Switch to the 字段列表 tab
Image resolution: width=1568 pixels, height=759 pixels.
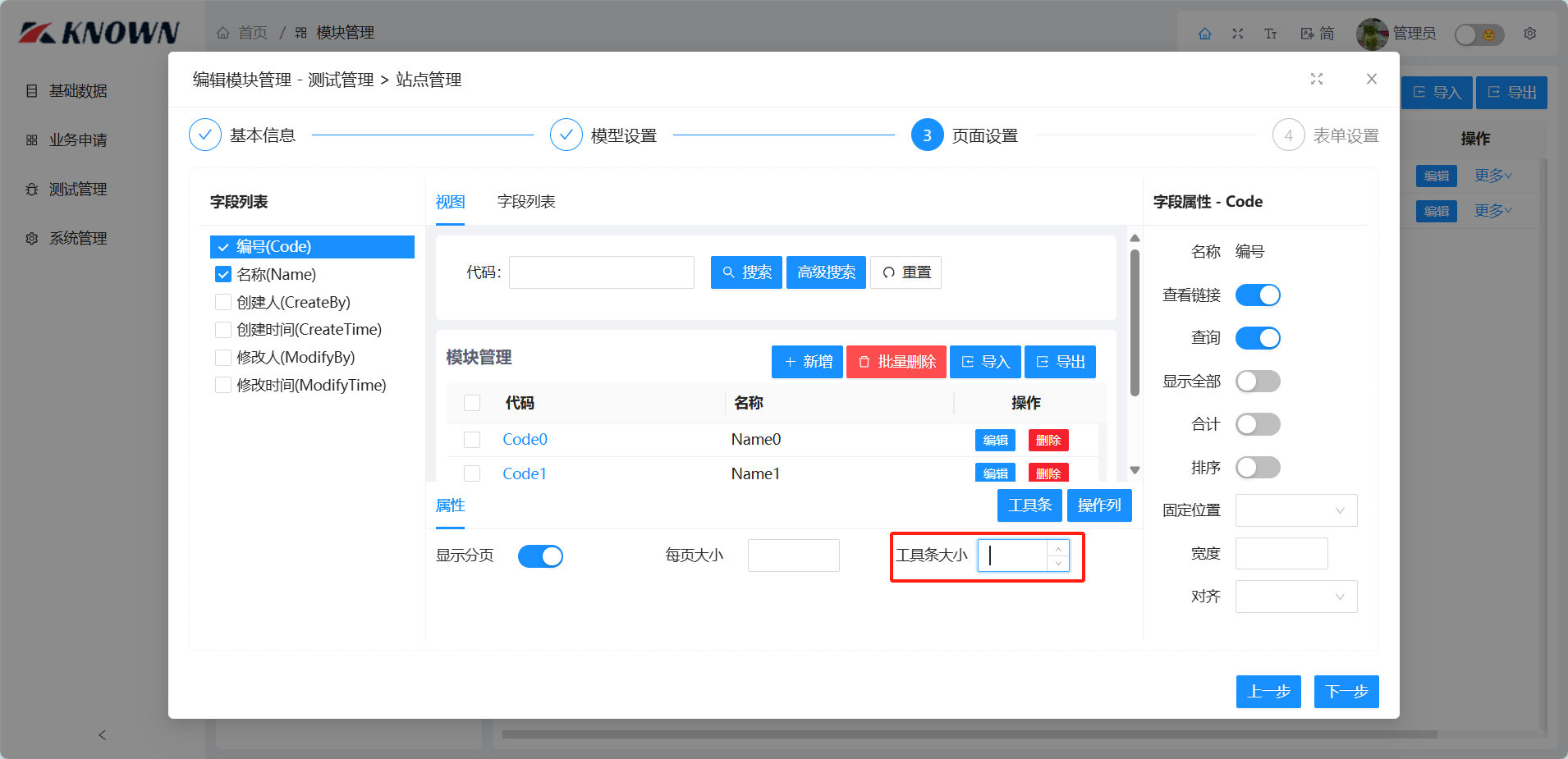[x=526, y=202]
